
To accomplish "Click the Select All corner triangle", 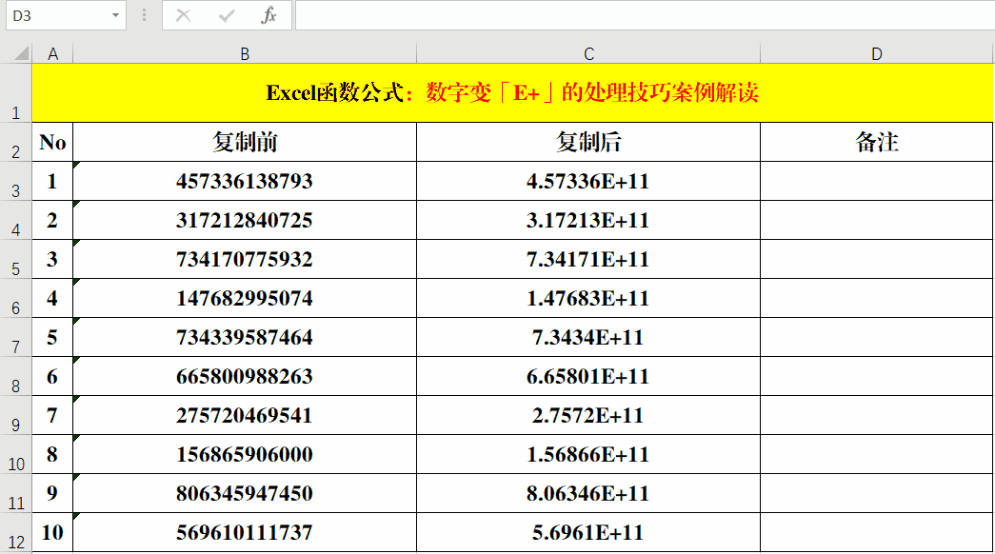I will point(21,53).
